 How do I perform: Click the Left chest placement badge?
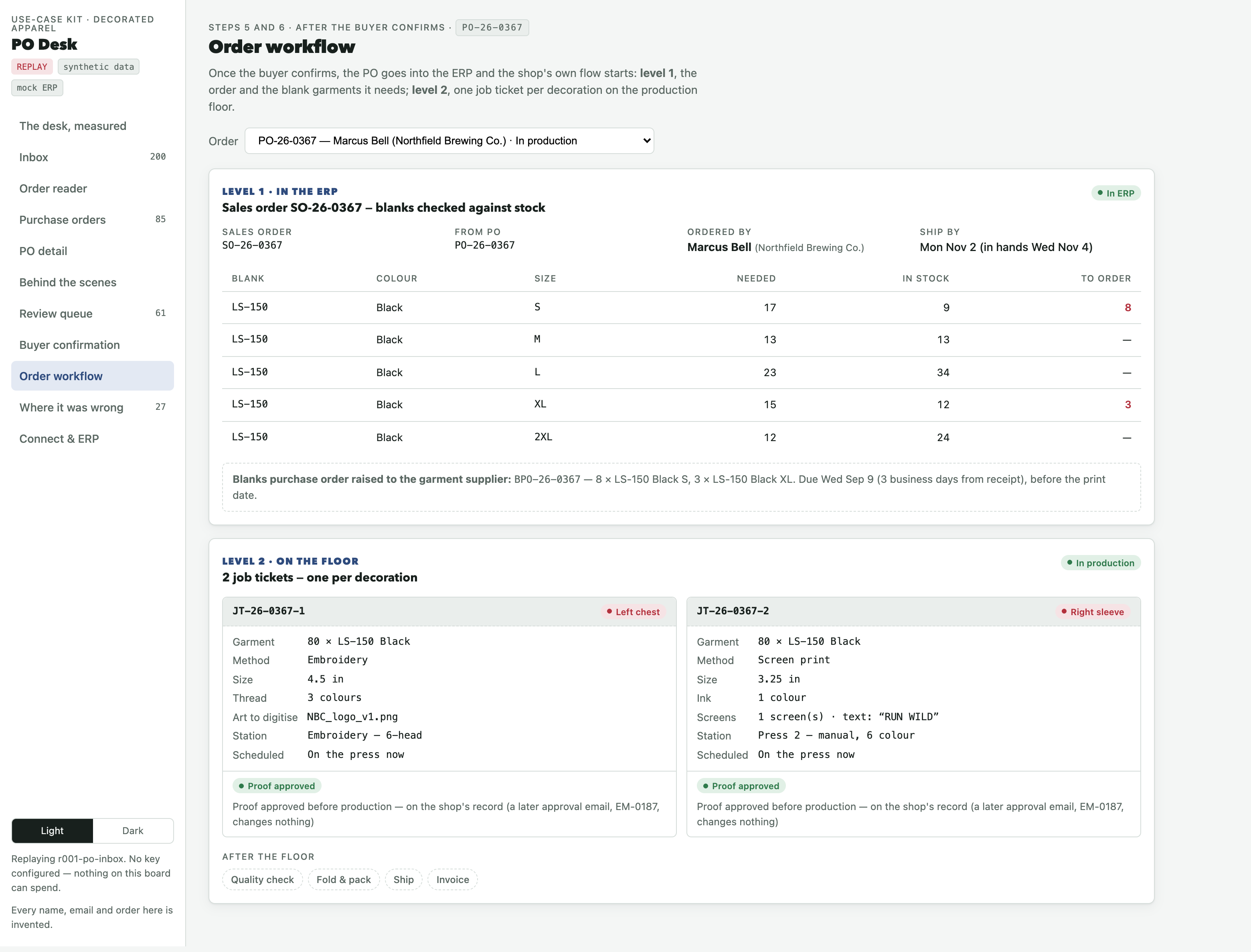click(x=633, y=612)
